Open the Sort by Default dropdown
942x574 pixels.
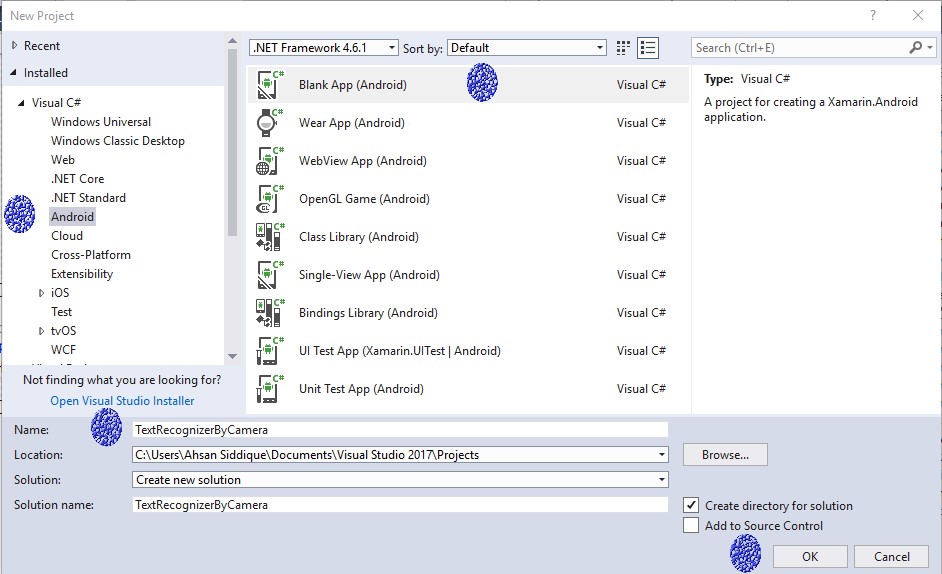pos(526,47)
